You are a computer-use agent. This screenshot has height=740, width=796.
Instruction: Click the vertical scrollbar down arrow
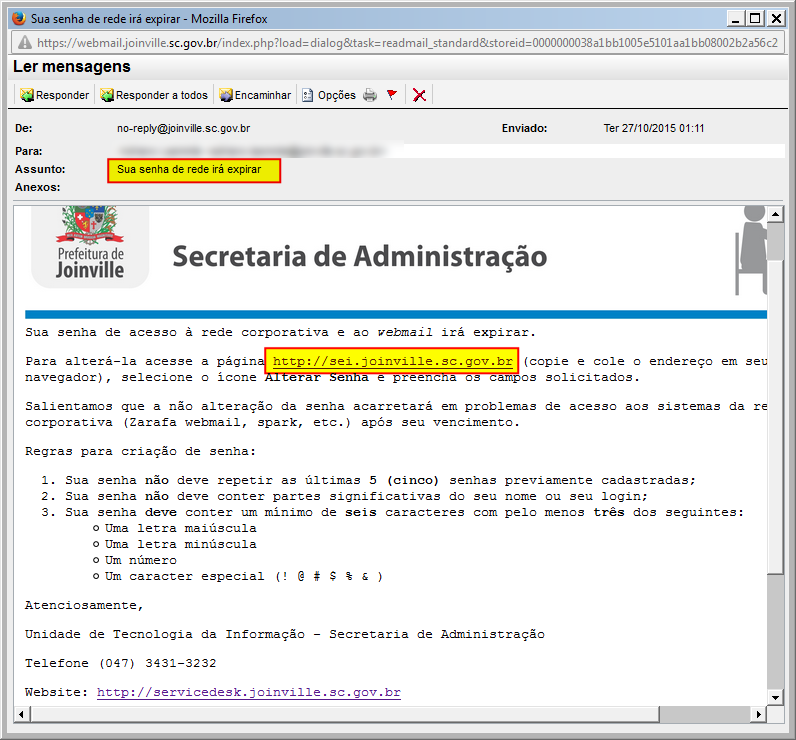coord(776,697)
